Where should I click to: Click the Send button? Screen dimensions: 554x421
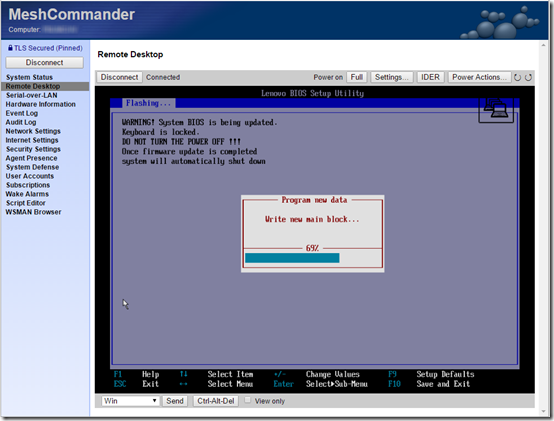pos(175,401)
